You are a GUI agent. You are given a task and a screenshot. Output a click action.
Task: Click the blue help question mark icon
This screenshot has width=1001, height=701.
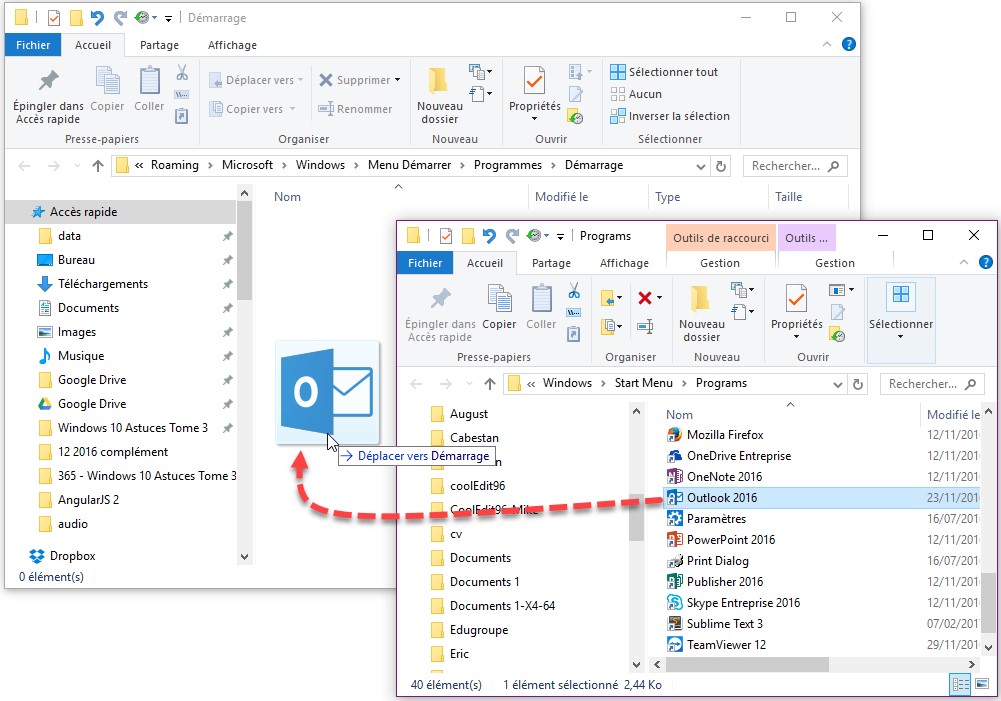(849, 44)
